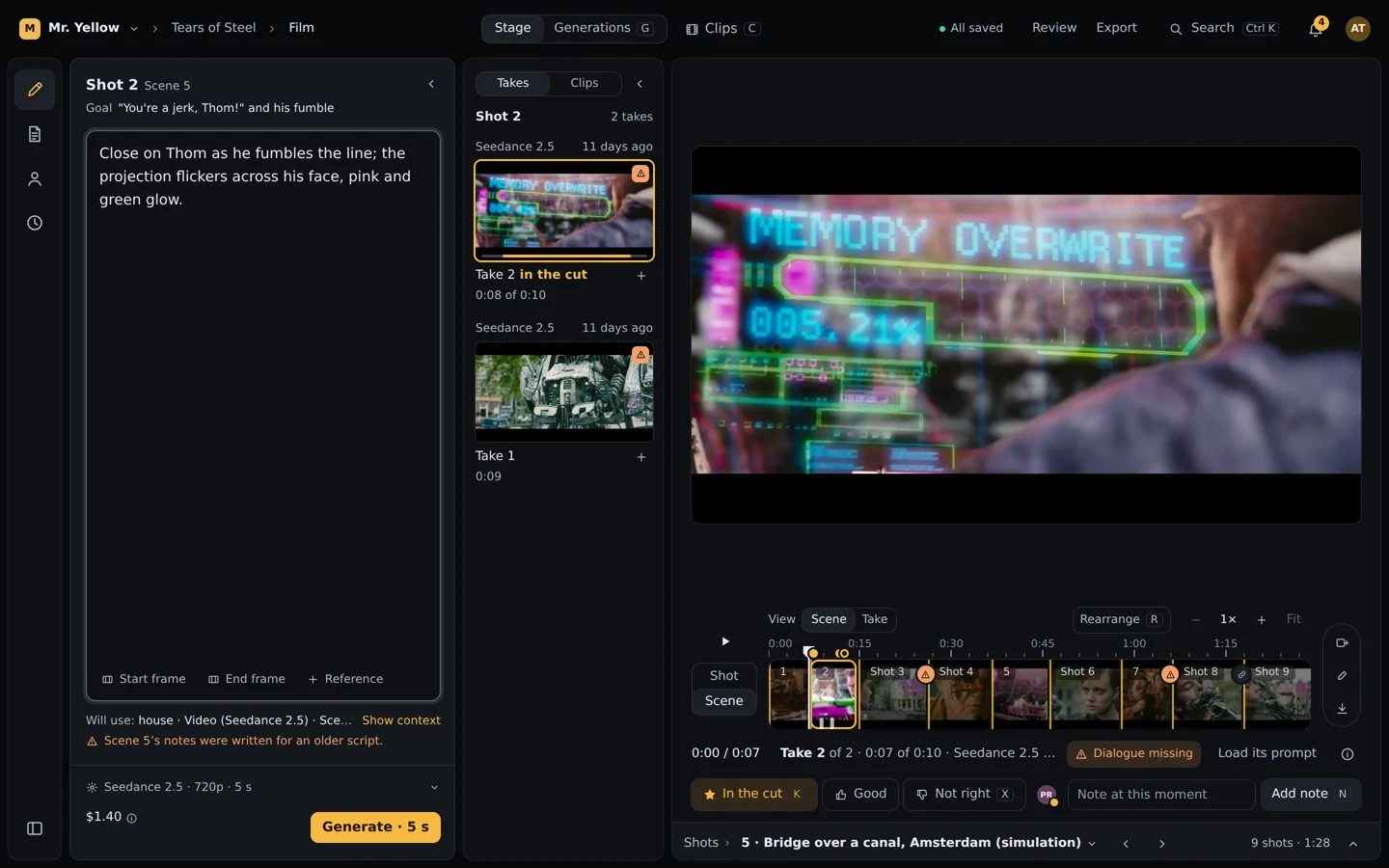
Task: Click the Add note button
Action: coord(1311,795)
